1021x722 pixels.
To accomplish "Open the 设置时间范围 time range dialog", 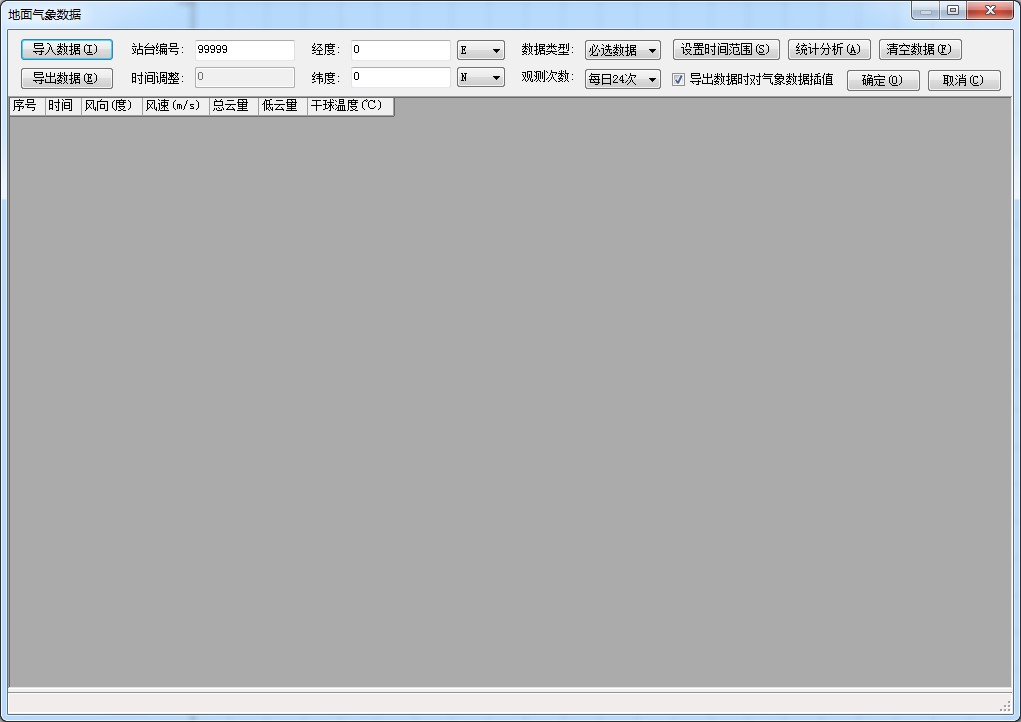I will pyautogui.click(x=725, y=50).
